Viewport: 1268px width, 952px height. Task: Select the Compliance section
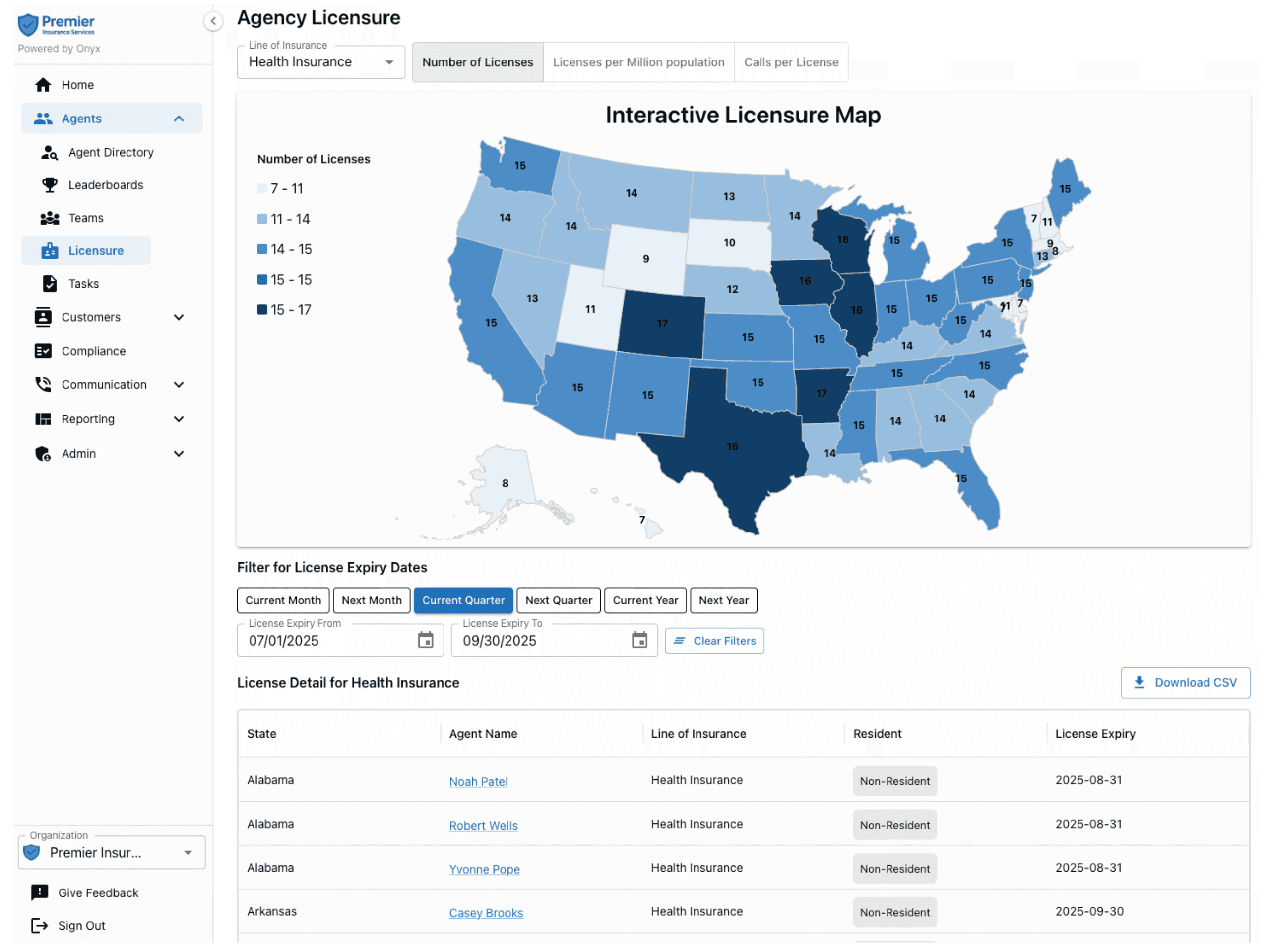(93, 351)
